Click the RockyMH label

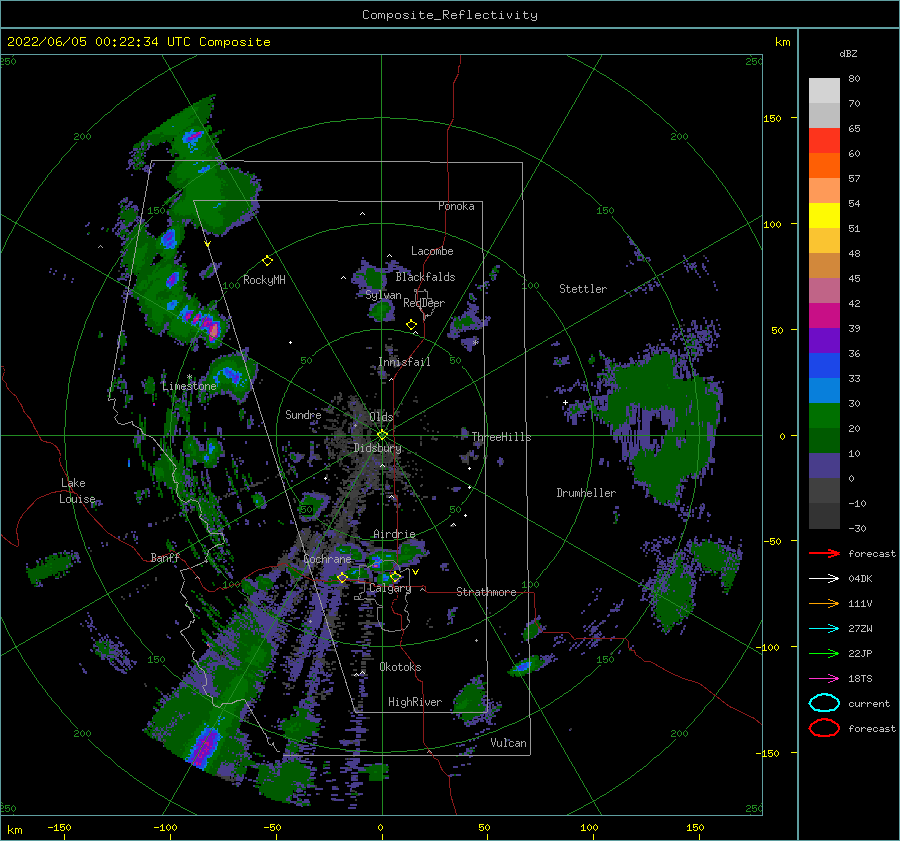[x=264, y=280]
